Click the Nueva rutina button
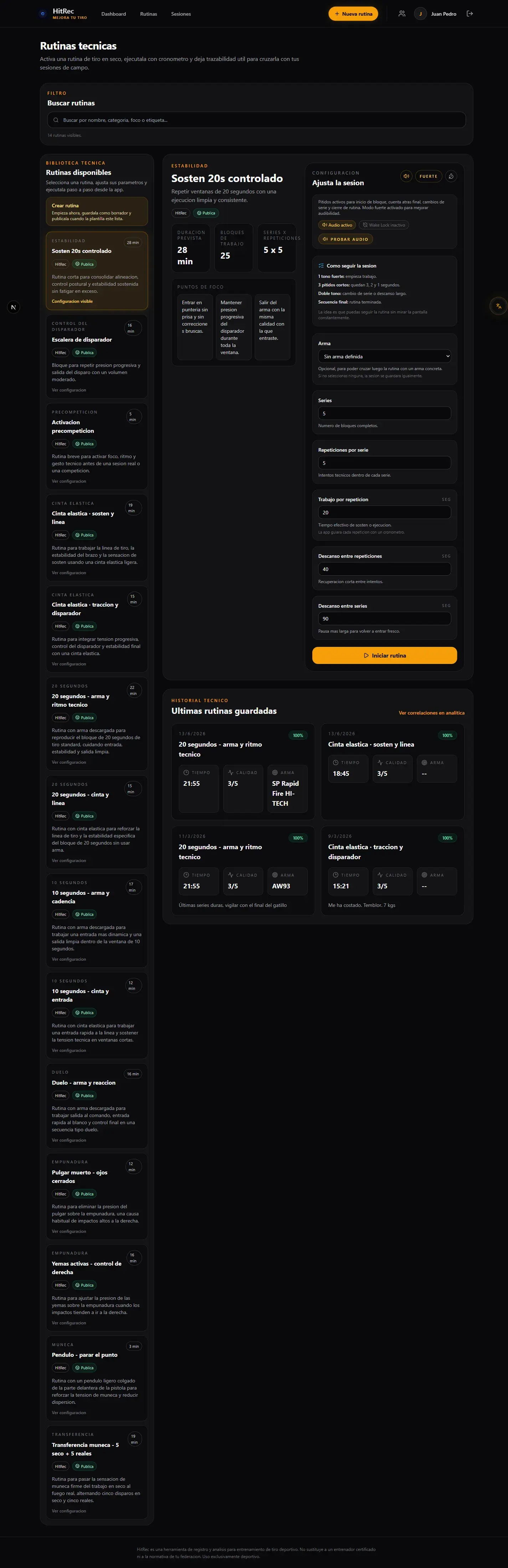Screen dimensions: 508x1568 click(x=353, y=14)
